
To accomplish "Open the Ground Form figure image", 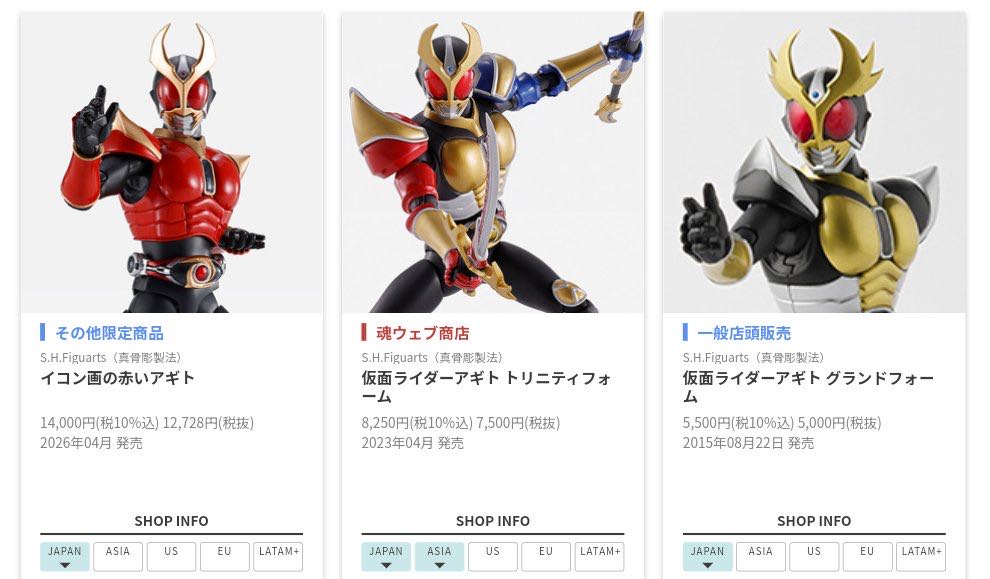I will (x=814, y=162).
